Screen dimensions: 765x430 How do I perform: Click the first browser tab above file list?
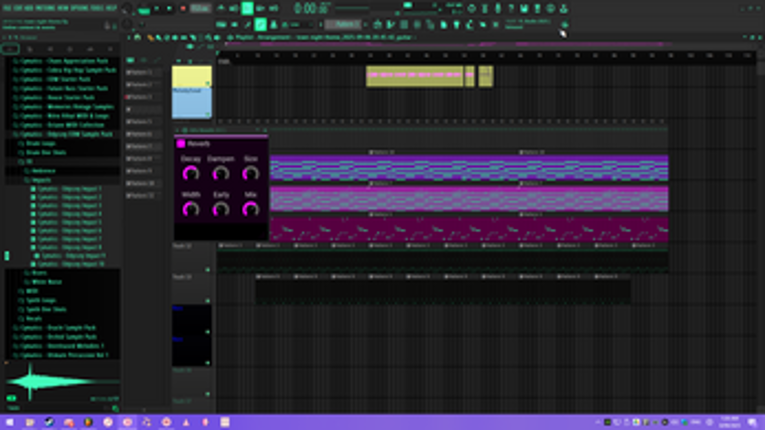coord(10,49)
